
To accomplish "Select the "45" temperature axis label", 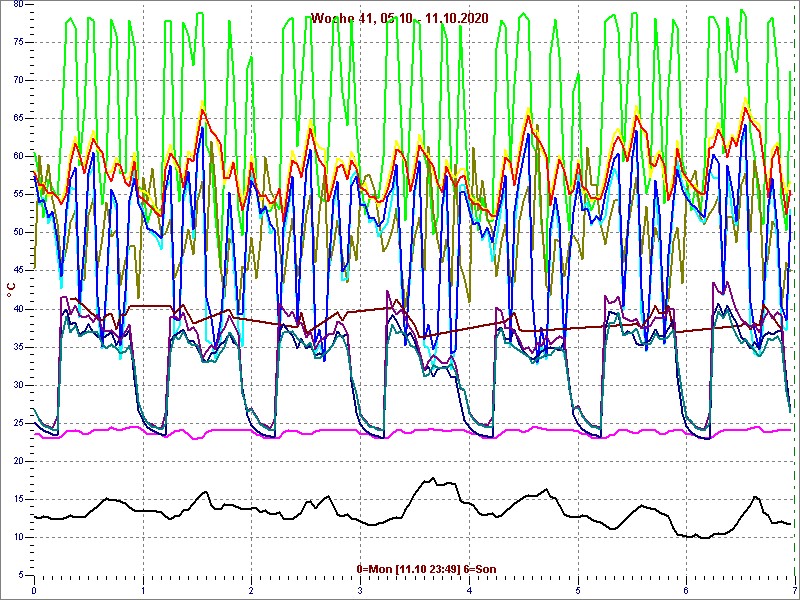I will click(x=18, y=271).
